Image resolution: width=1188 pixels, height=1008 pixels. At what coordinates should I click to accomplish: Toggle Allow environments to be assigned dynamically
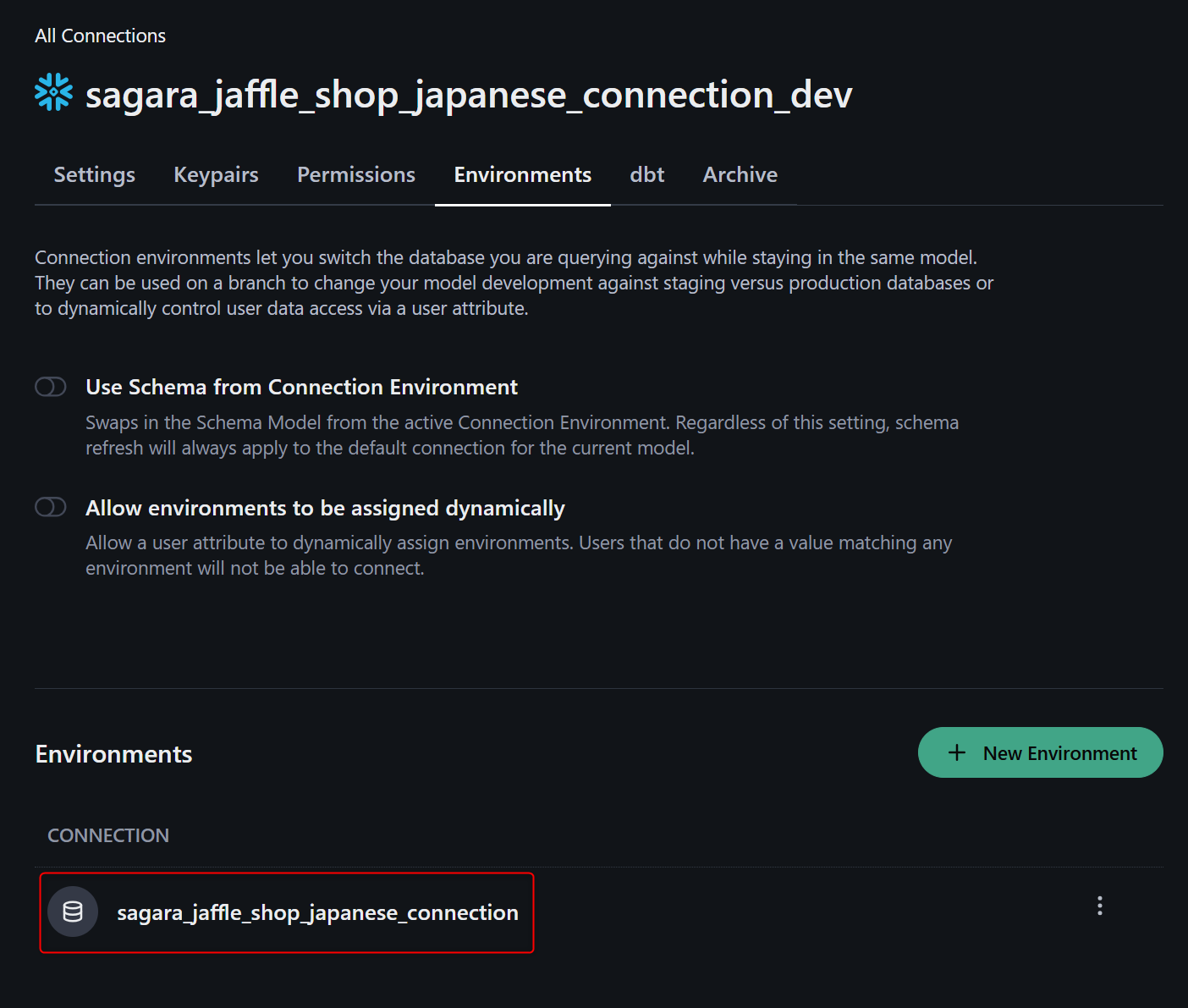click(51, 507)
